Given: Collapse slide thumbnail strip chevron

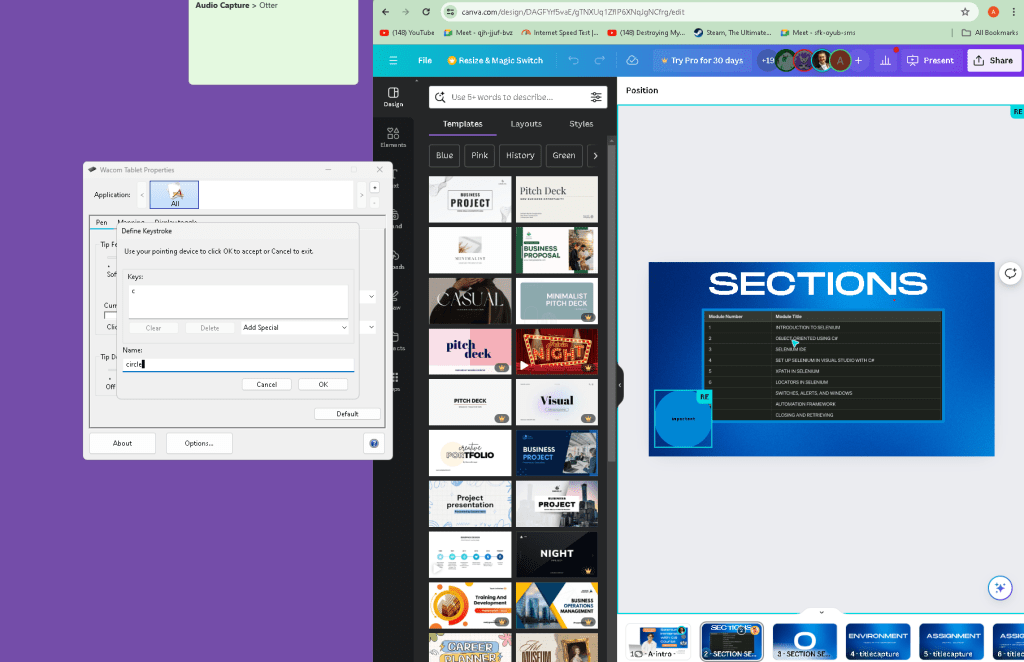Looking at the screenshot, I should 822,612.
